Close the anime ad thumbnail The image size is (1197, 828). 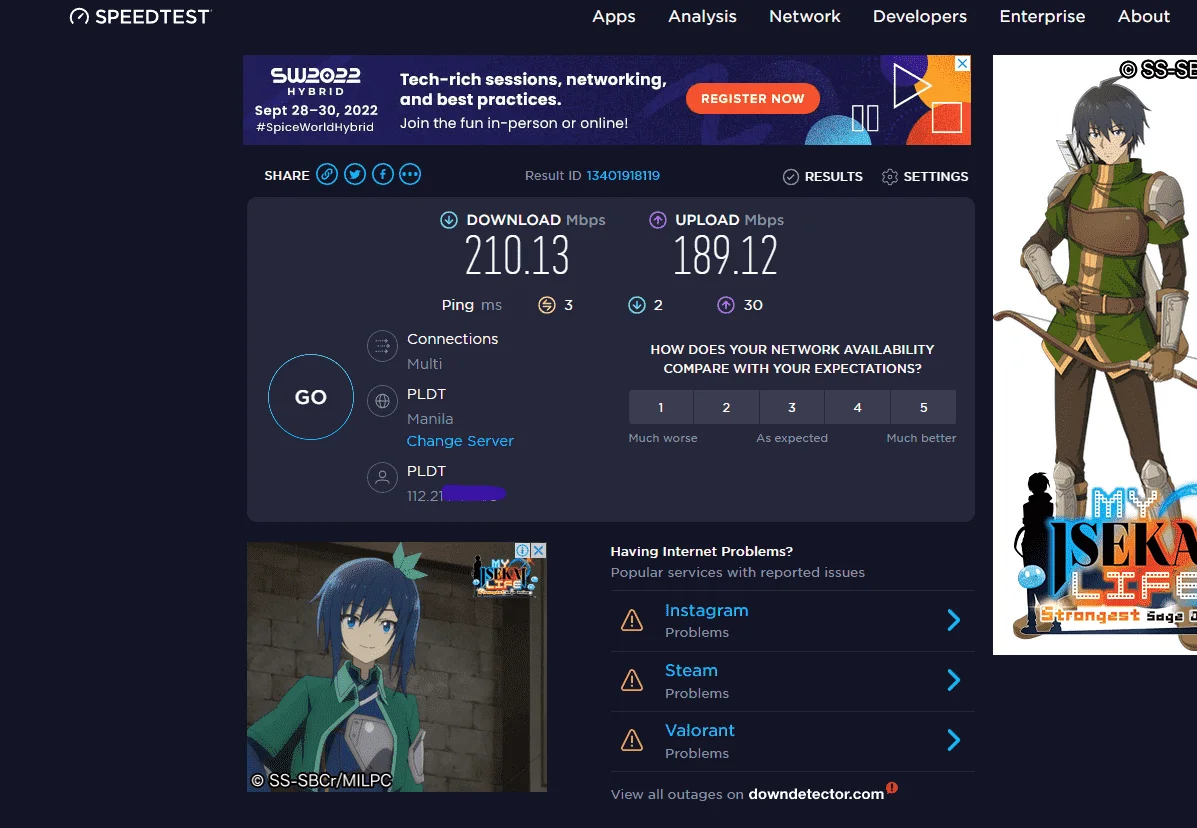point(539,550)
